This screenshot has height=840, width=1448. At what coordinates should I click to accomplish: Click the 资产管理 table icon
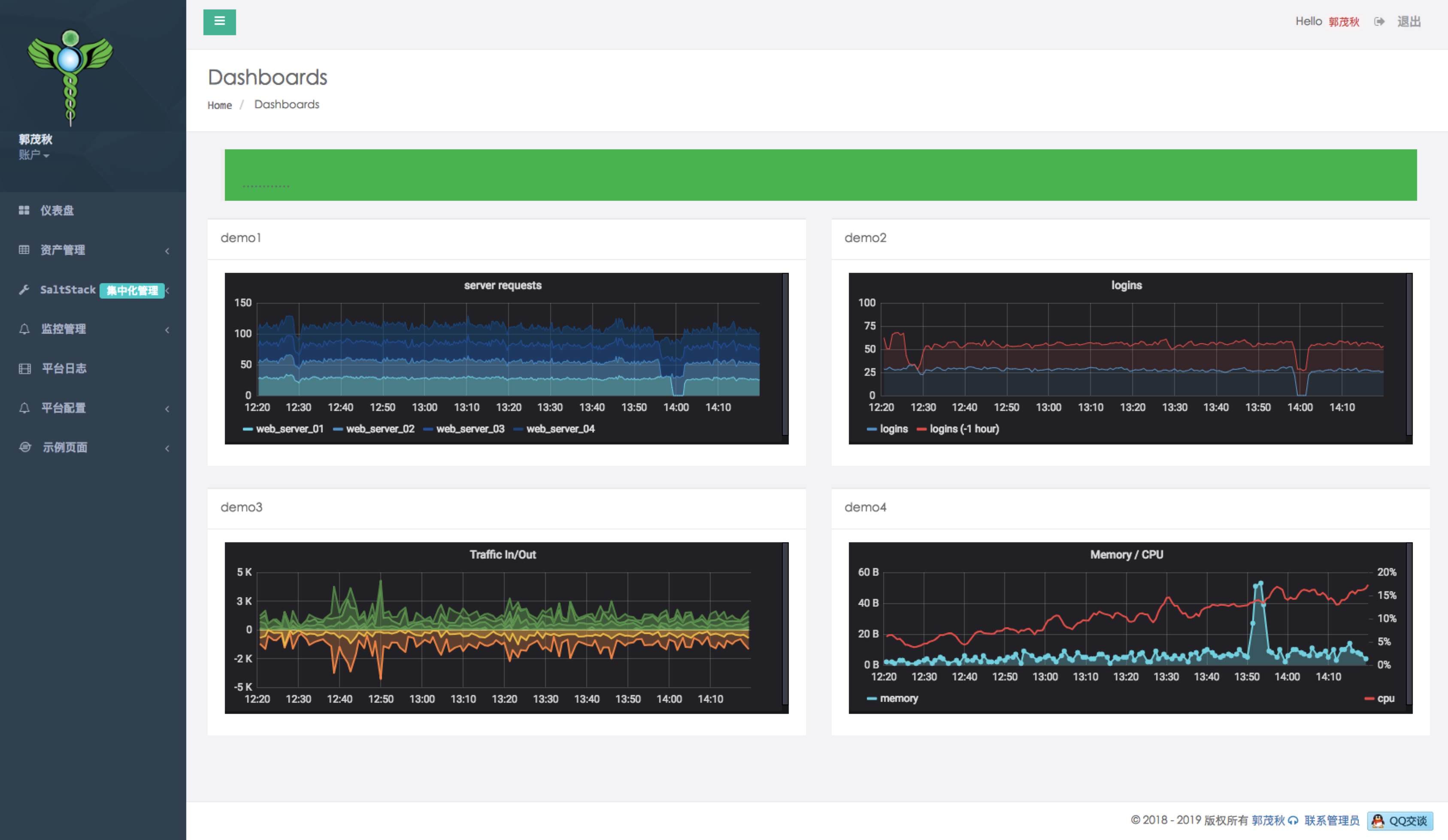[24, 250]
